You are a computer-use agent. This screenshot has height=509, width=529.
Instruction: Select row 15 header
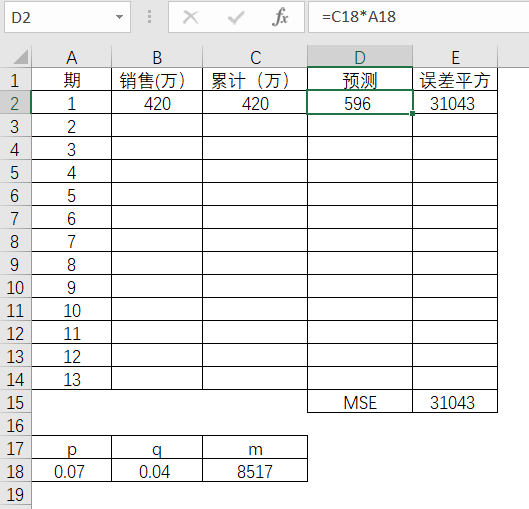16,401
